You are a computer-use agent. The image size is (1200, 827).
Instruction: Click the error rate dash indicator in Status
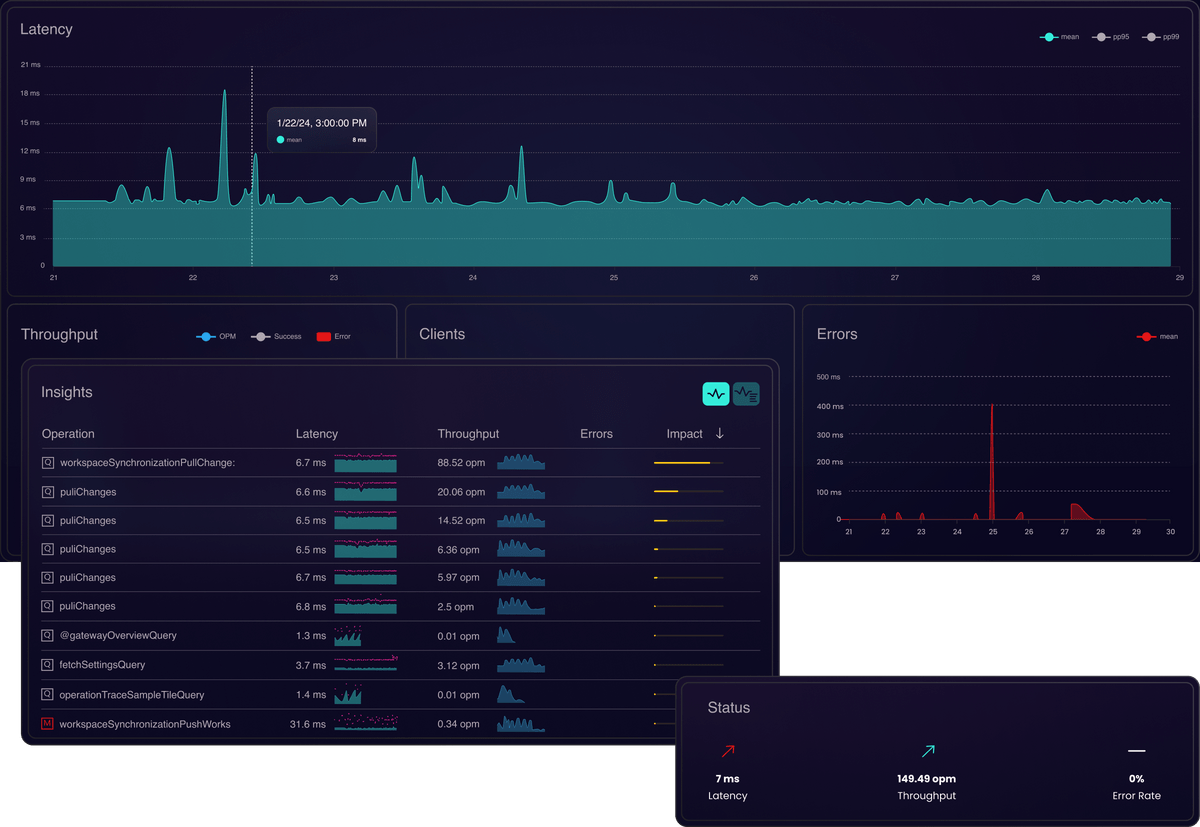tap(1136, 751)
